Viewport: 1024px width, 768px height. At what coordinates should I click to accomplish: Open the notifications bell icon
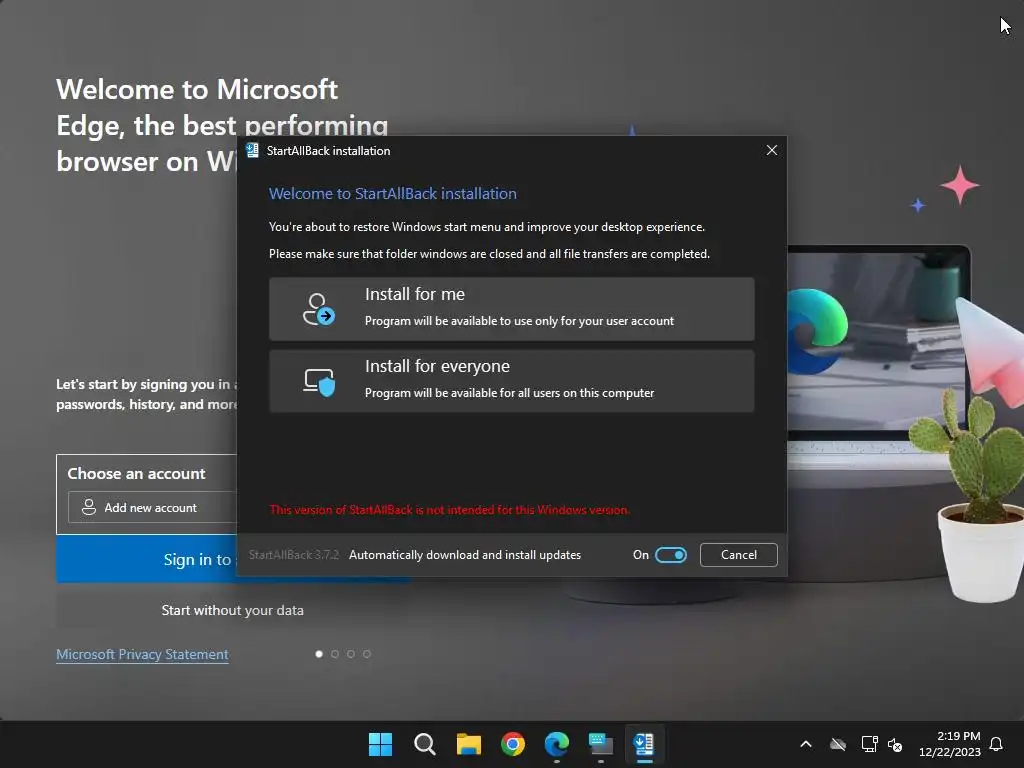pyautogui.click(x=996, y=744)
